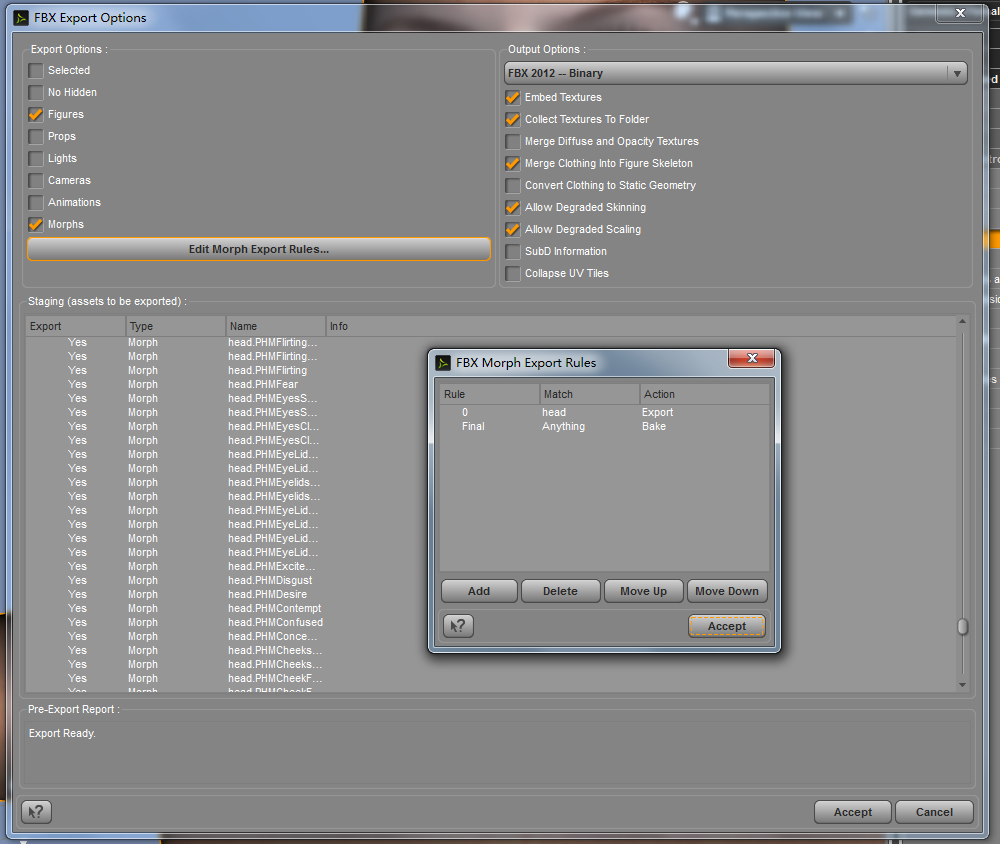
Task: Enable the Animations export checkbox
Action: (x=36, y=202)
